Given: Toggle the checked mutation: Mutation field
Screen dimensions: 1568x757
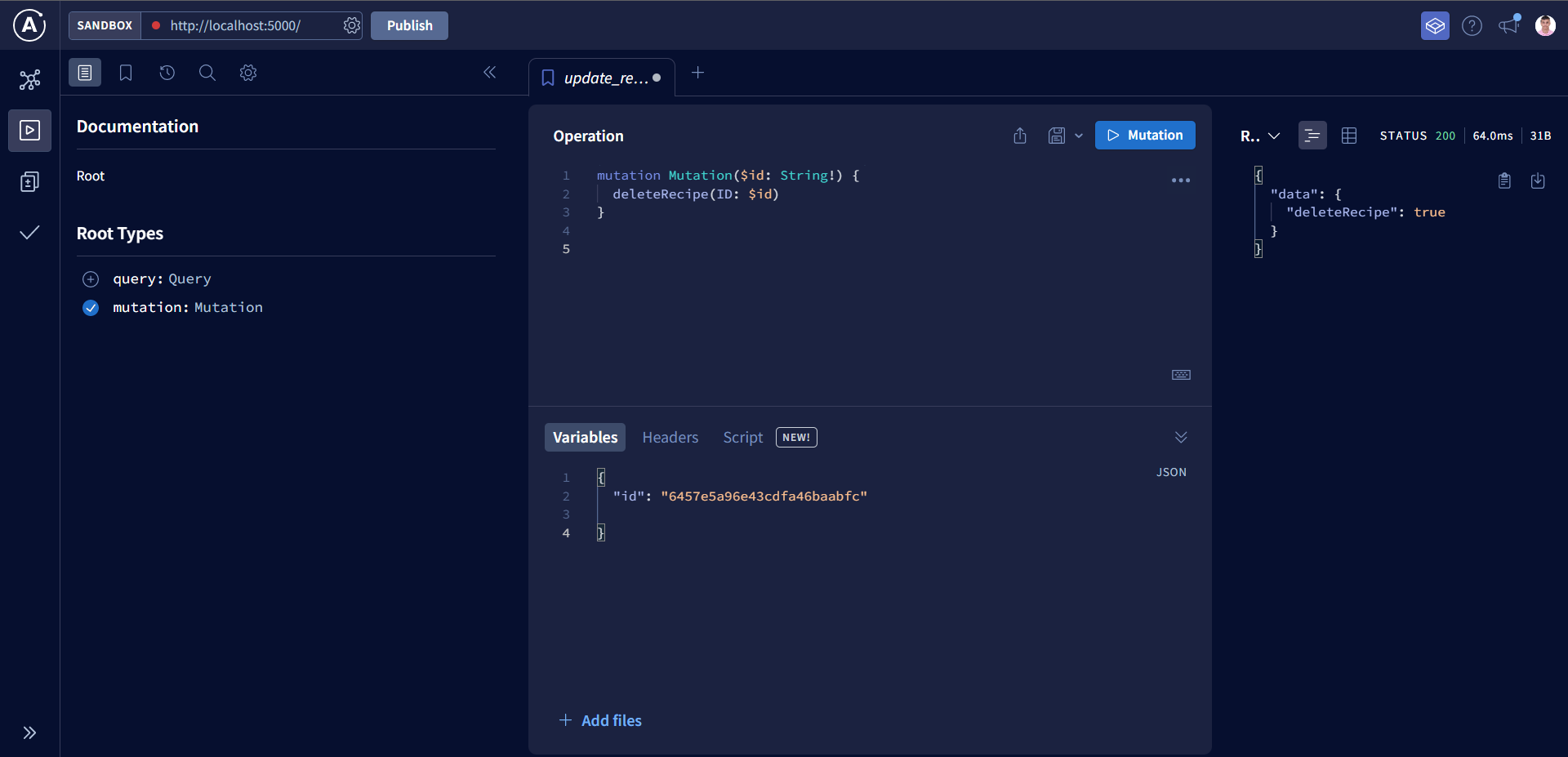Looking at the screenshot, I should pos(91,308).
